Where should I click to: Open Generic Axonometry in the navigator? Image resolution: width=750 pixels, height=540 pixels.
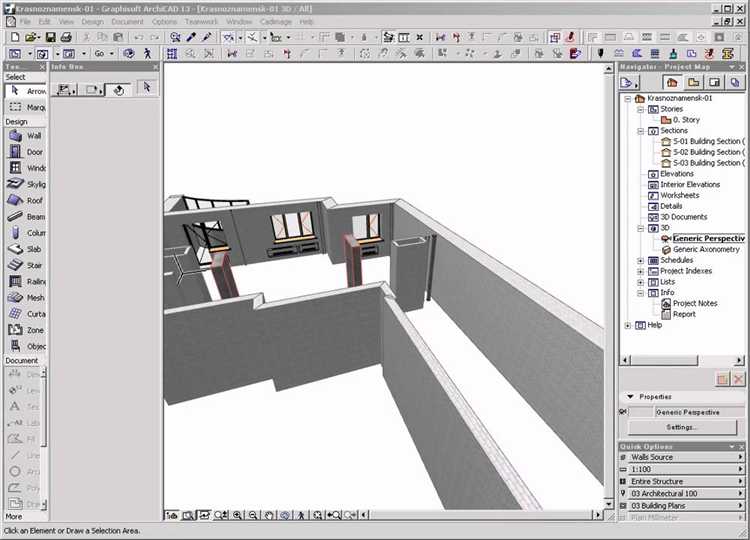point(706,249)
